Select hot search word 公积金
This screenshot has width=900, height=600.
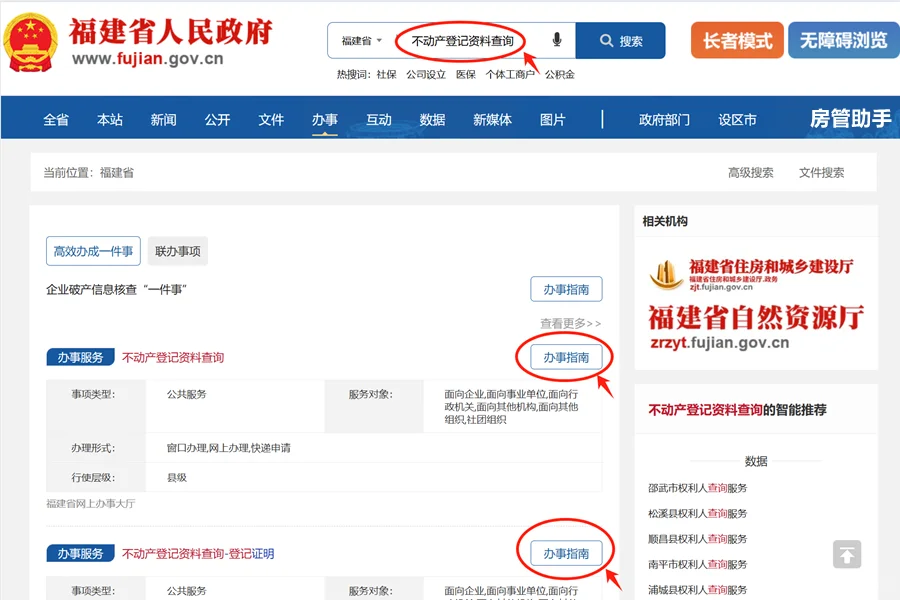pos(560,75)
